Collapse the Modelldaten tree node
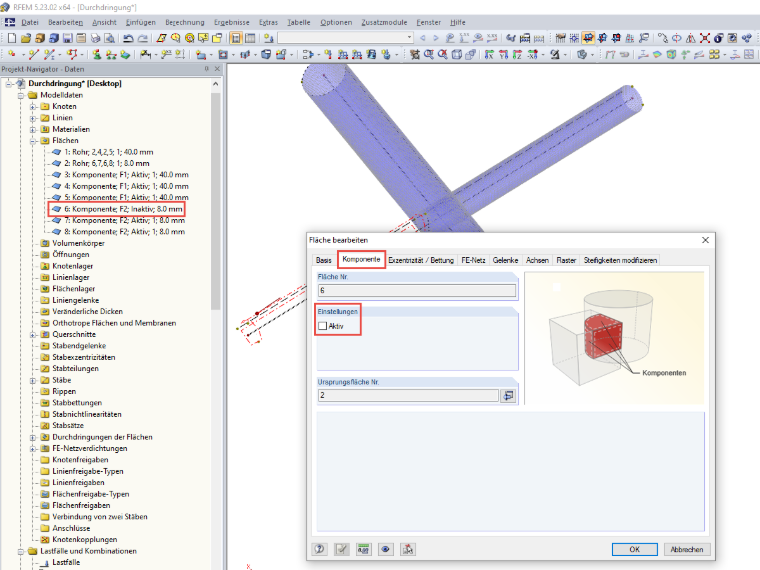Image resolution: width=760 pixels, height=570 pixels. tap(21, 95)
